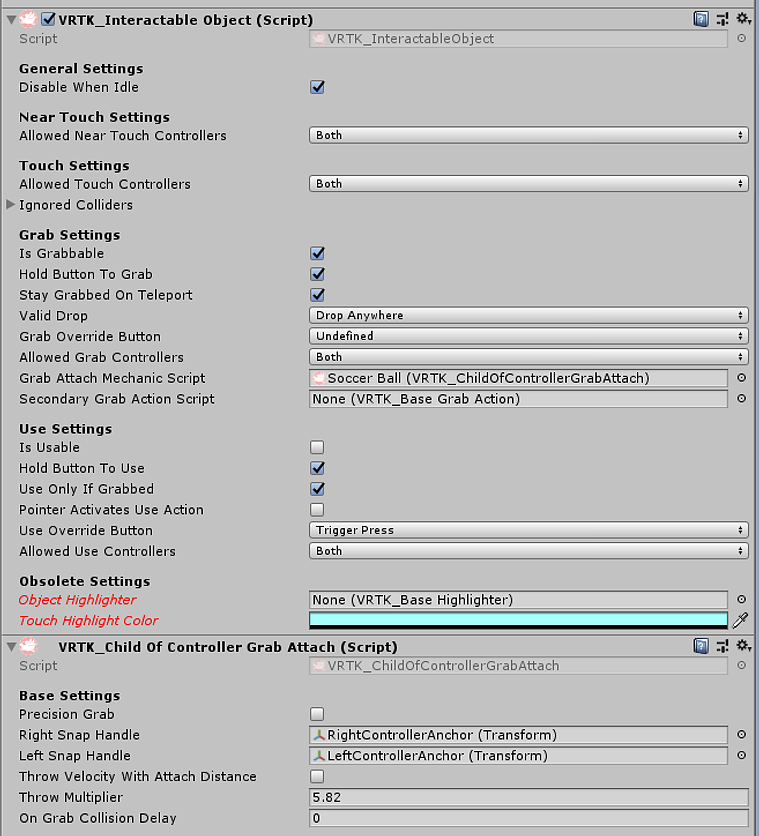Expand the Ignored Colliders list
The height and width of the screenshot is (836, 759).
click(x=10, y=205)
